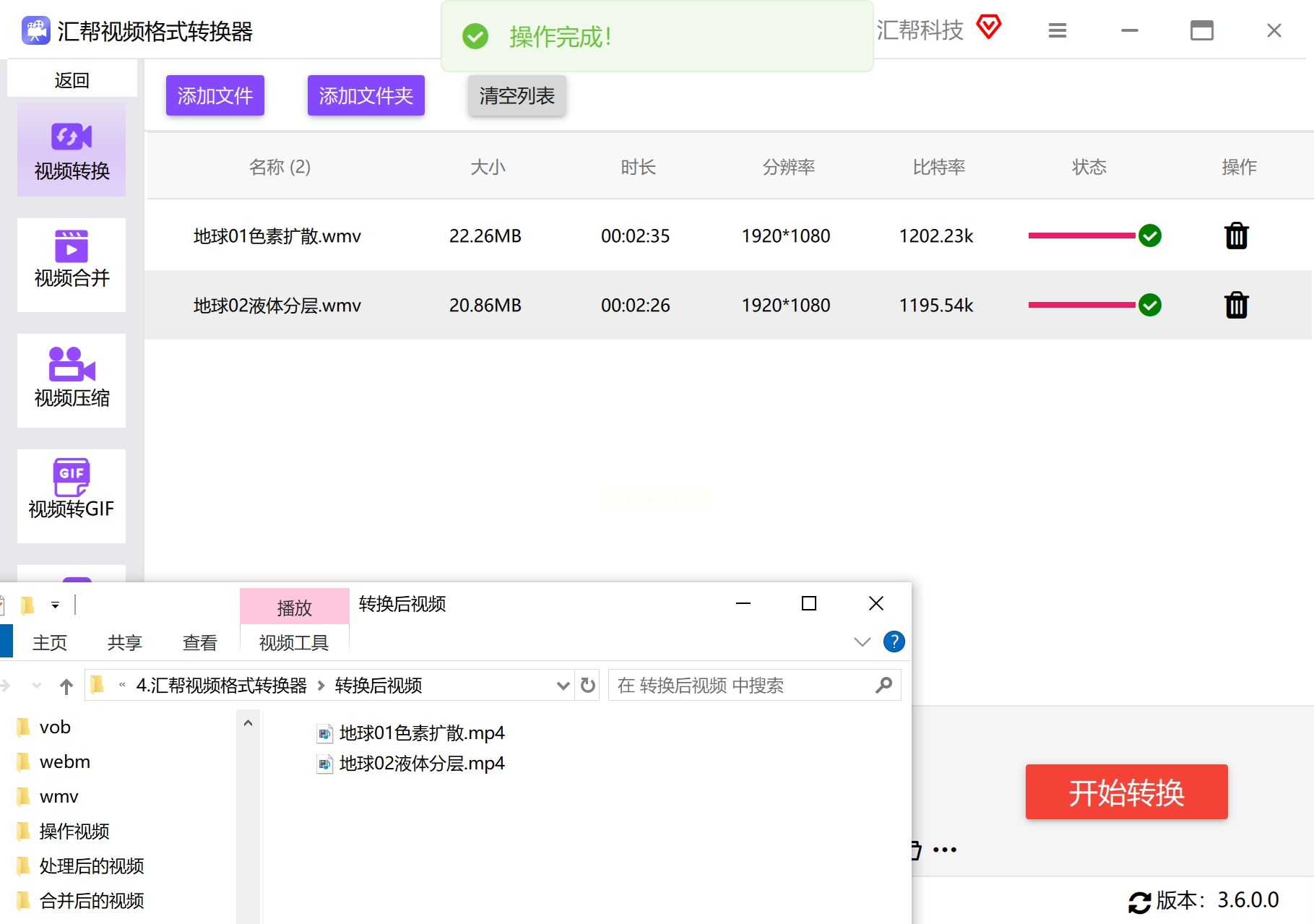Open the quick access toolbar dropdown arrow

(55, 605)
